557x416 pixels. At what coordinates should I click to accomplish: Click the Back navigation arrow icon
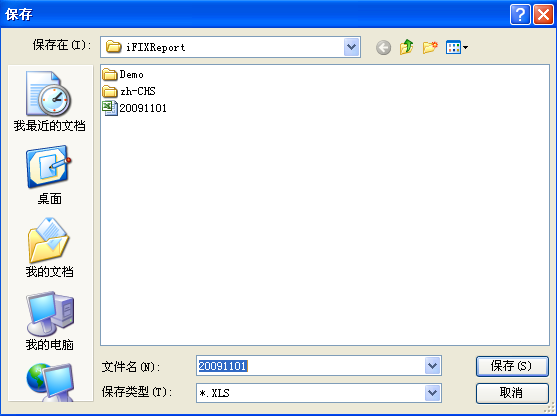[x=383, y=47]
